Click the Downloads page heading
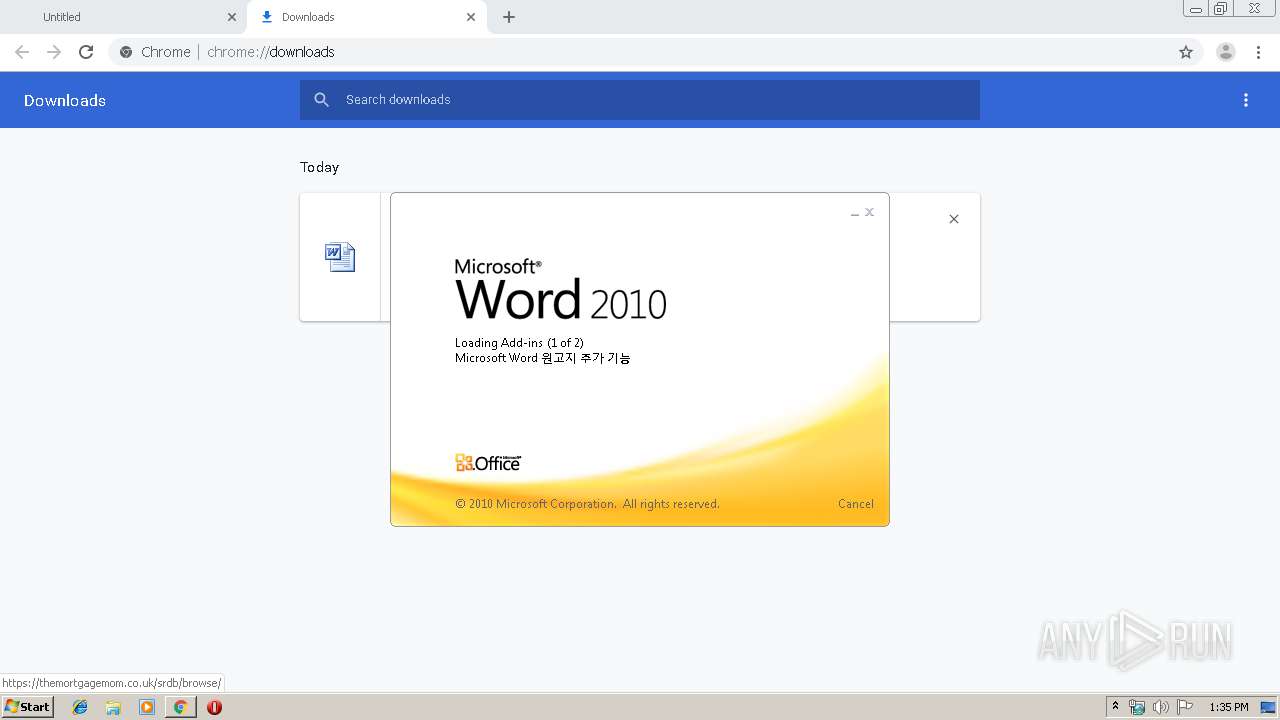The width and height of the screenshot is (1280, 720). tap(65, 100)
